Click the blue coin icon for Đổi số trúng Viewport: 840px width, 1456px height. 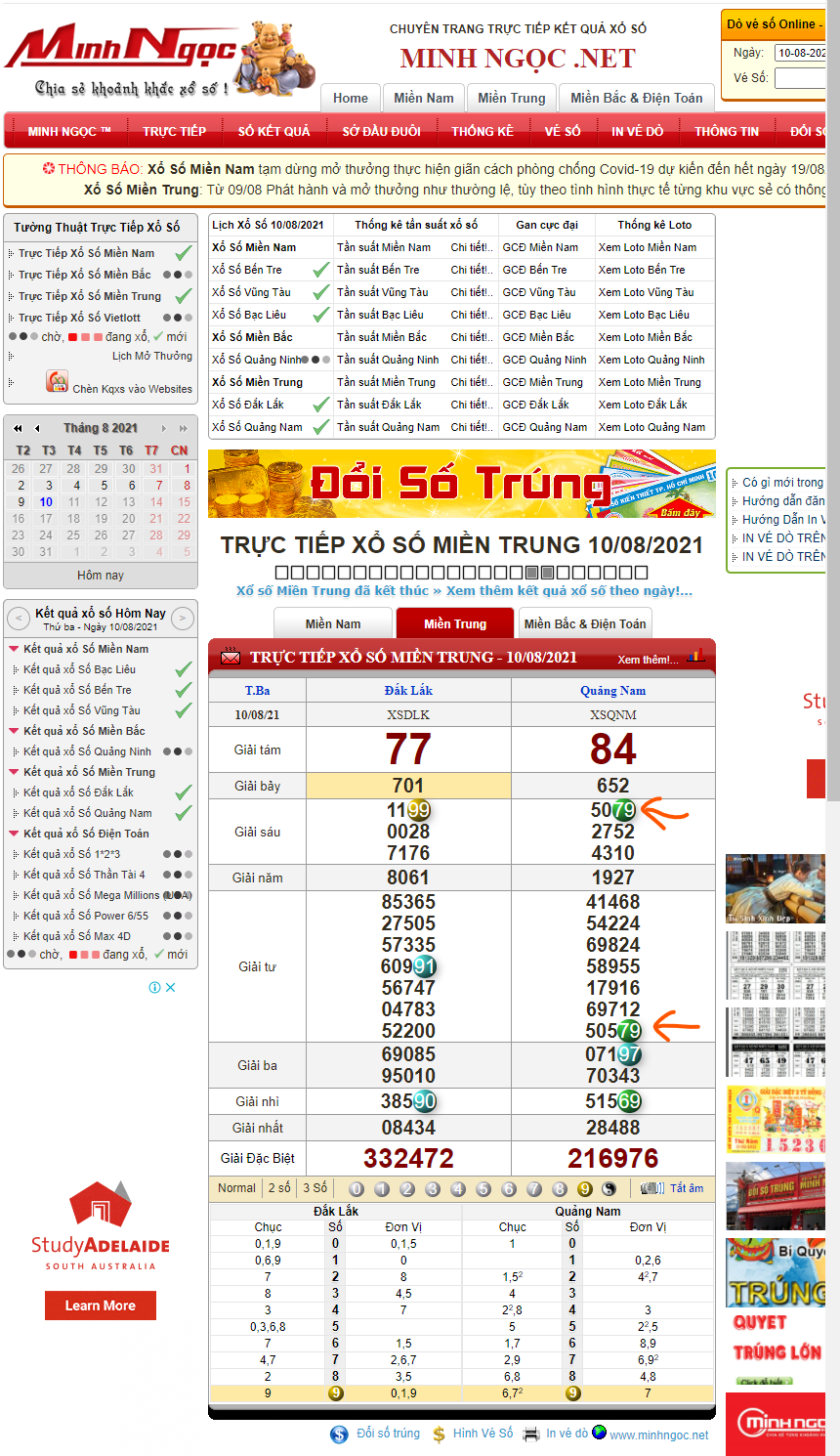point(339,1434)
